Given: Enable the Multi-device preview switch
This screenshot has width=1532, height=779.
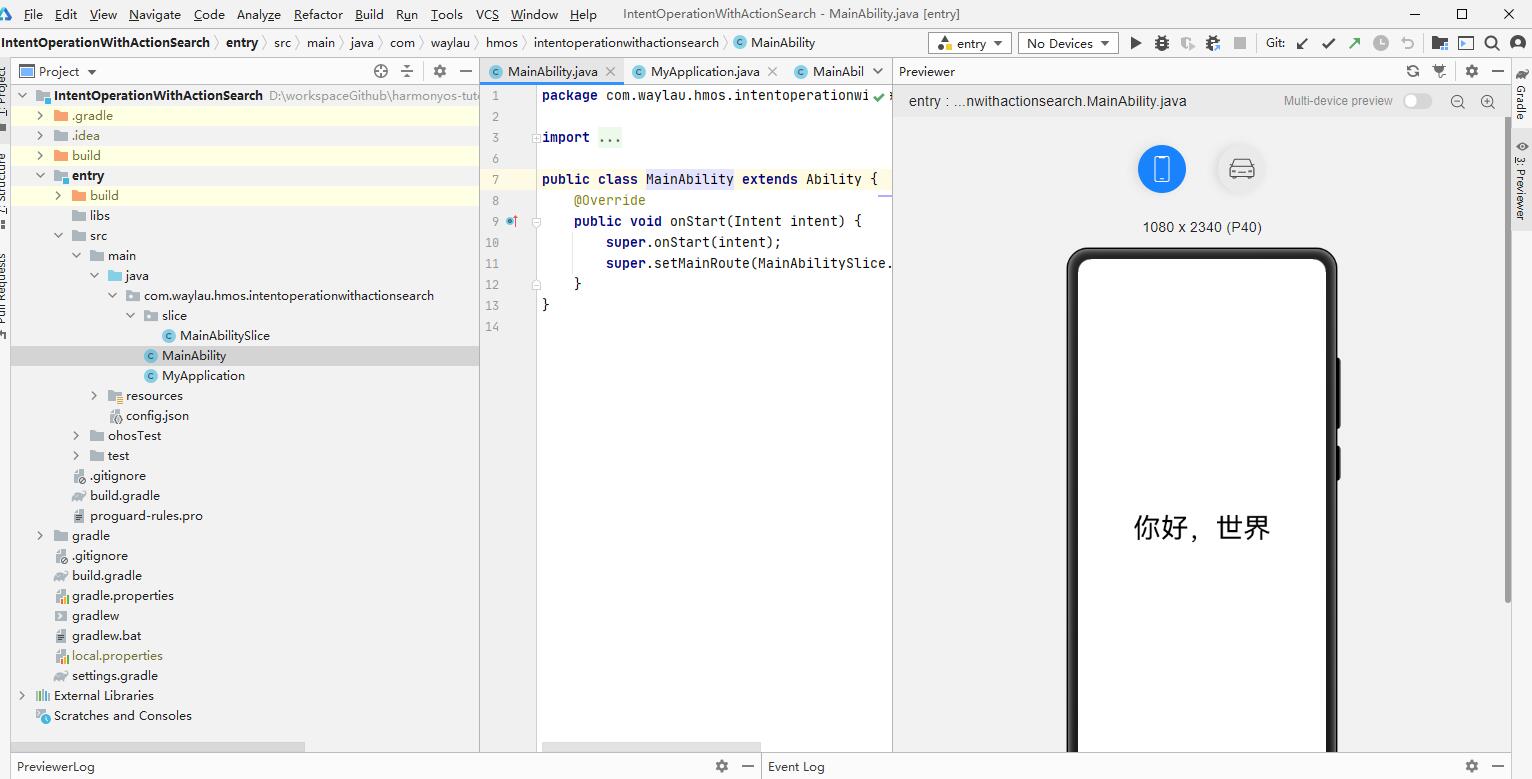Looking at the screenshot, I should [x=1417, y=101].
